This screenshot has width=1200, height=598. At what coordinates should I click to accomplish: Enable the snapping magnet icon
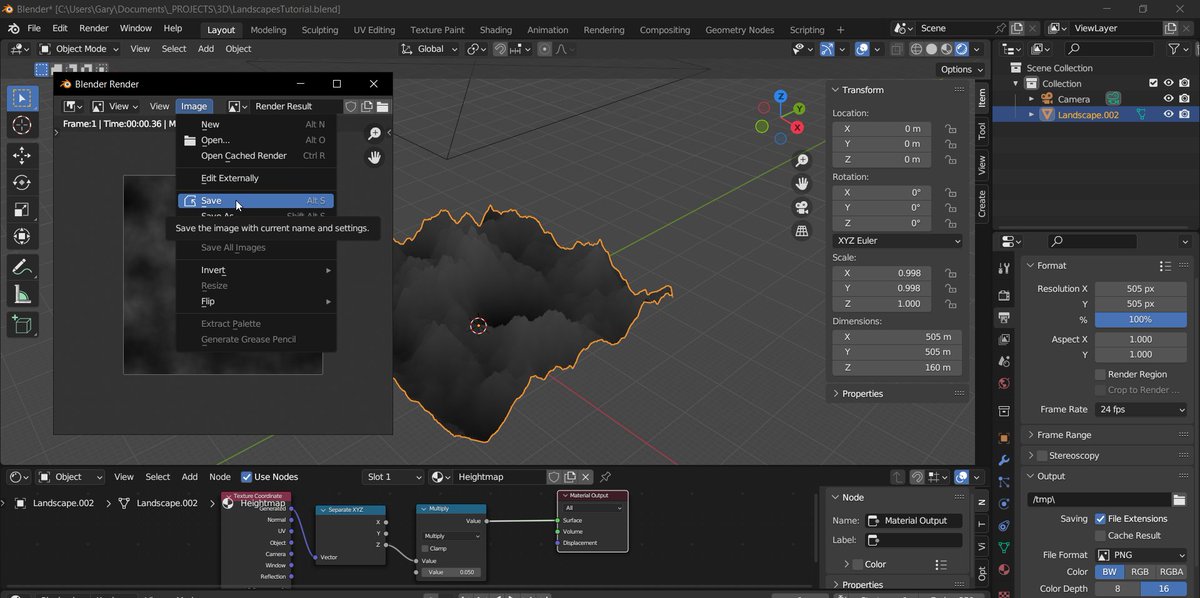(500, 49)
